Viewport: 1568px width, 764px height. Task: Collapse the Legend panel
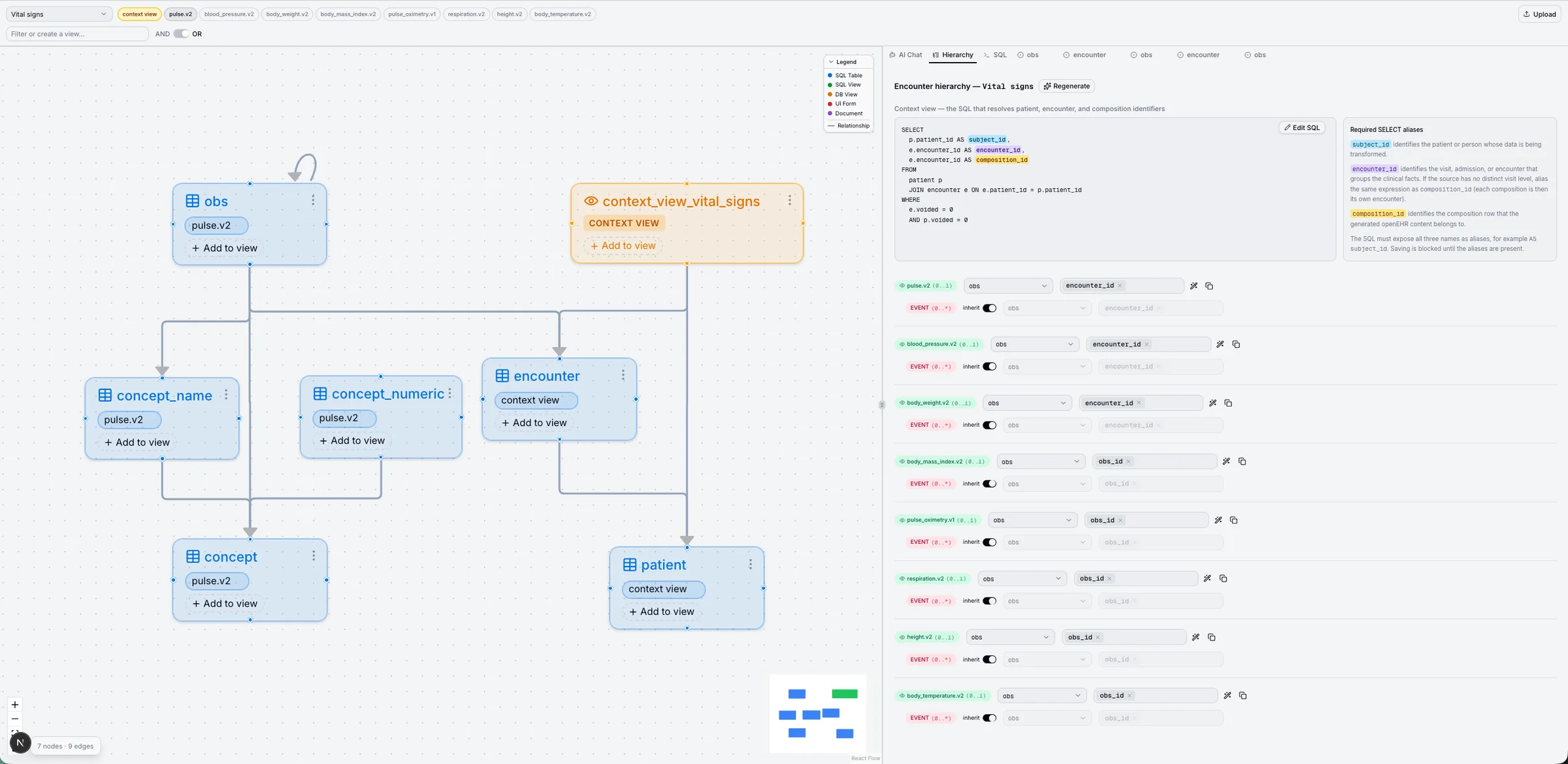843,62
